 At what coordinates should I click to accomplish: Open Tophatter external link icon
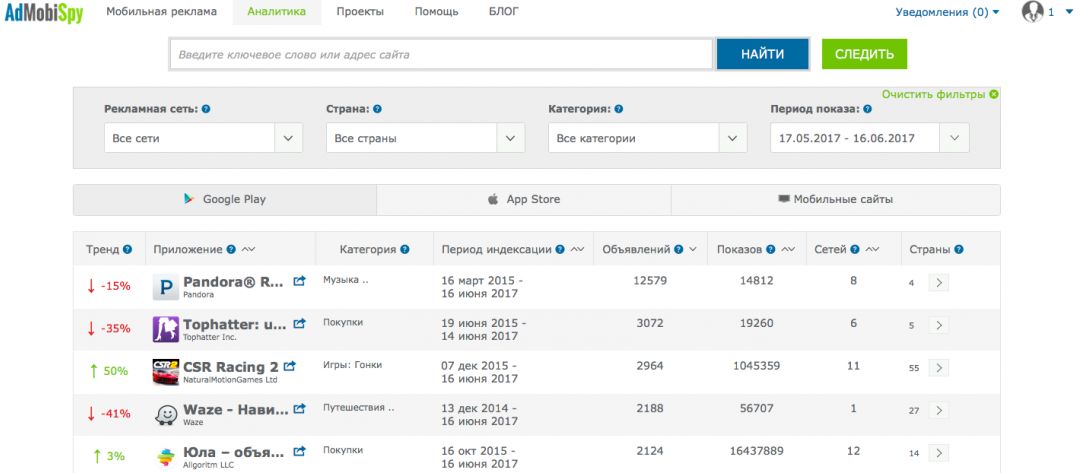299,324
